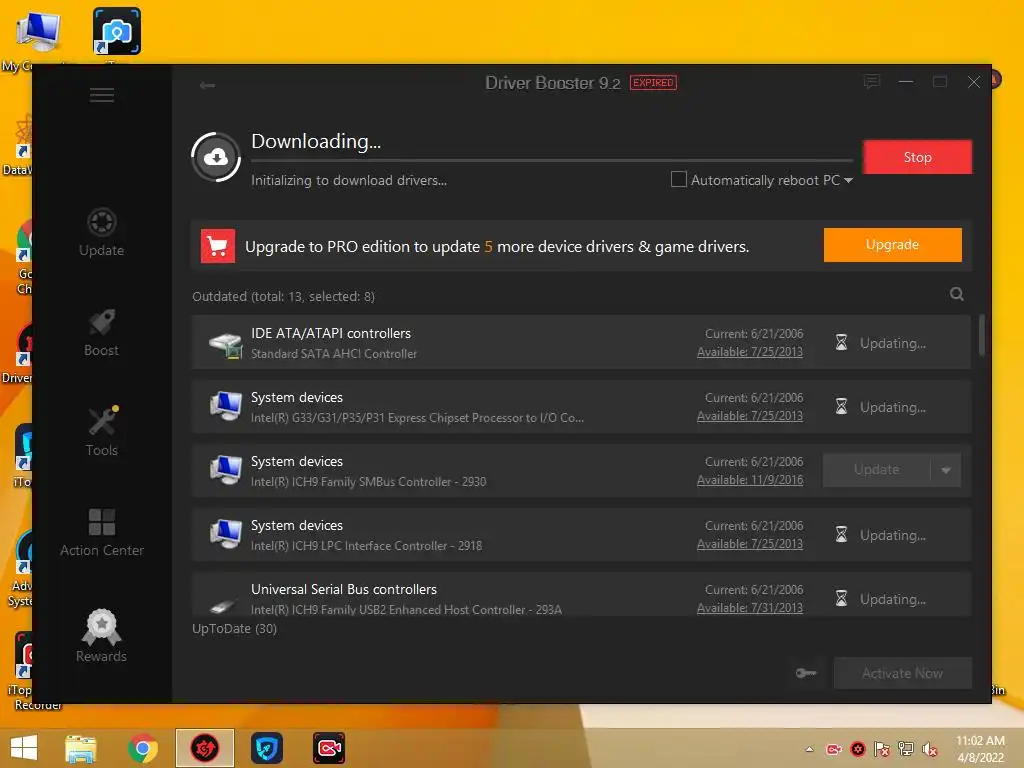This screenshot has height=768, width=1024.
Task: Click hourglass icon for SATA AHCI Controller
Action: [841, 343]
